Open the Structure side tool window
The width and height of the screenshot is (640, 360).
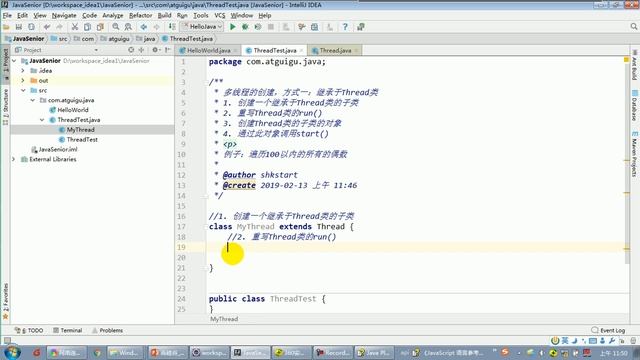pyautogui.click(x=5, y=107)
